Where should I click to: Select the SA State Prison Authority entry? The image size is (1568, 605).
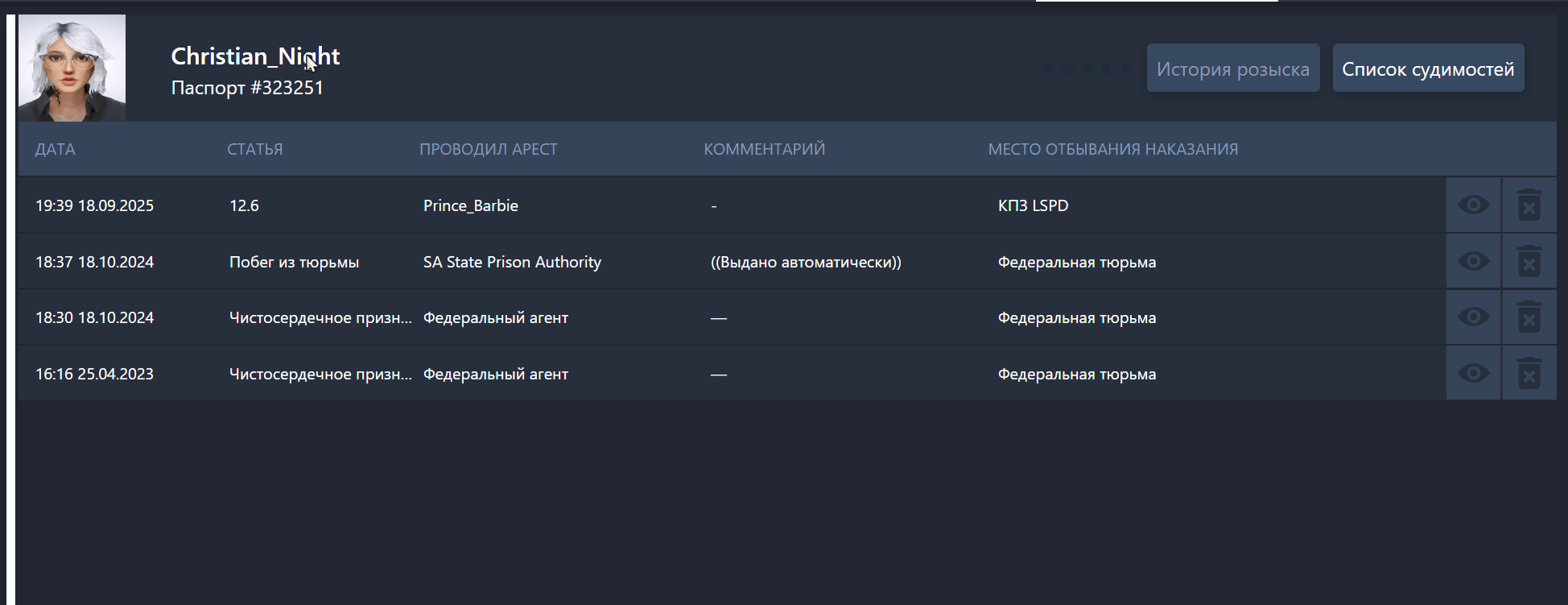pos(512,262)
